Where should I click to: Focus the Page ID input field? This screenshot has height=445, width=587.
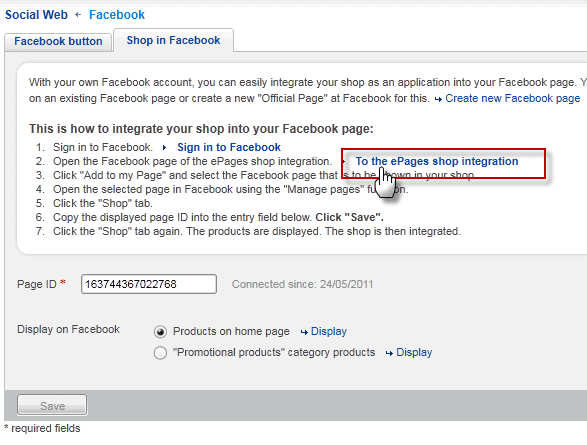149,284
